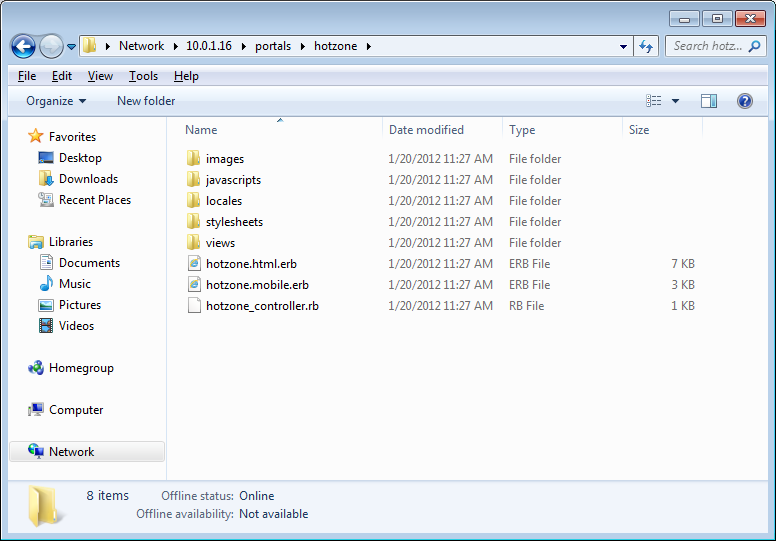
Task: Select the hotzone_controller.rb file icon
Action: click(x=194, y=306)
